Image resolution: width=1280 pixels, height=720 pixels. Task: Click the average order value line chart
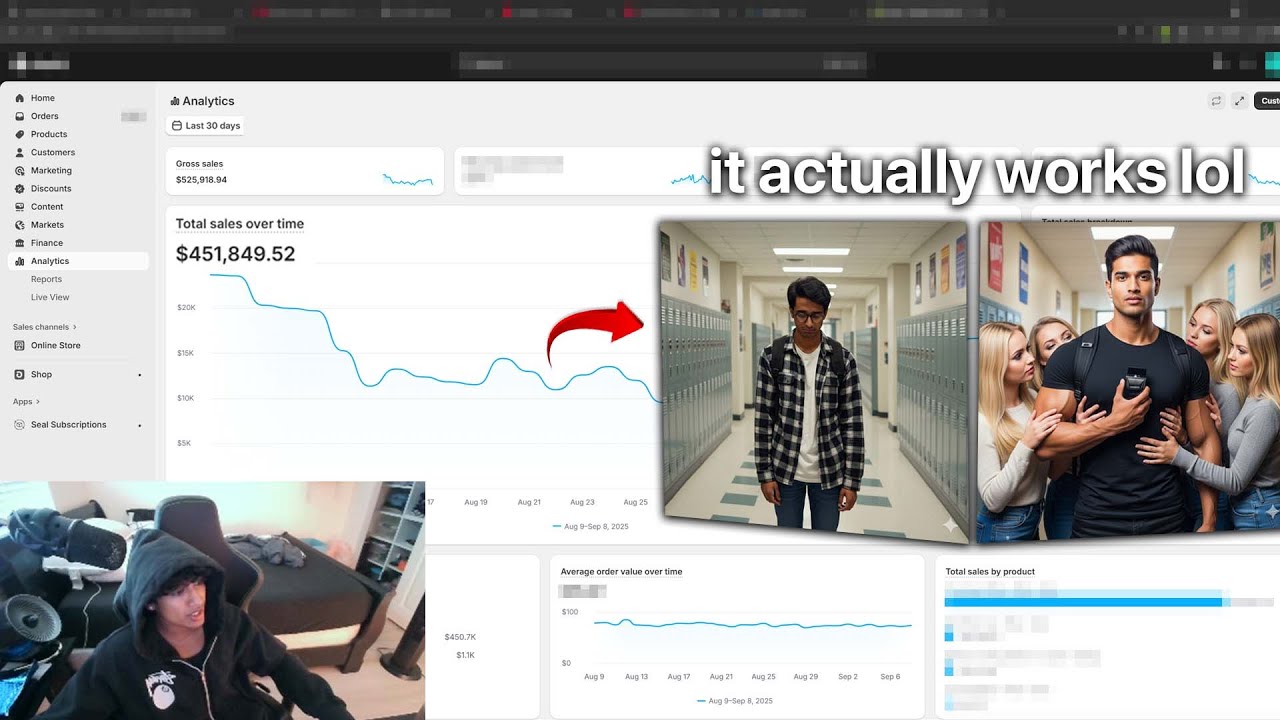click(752, 625)
